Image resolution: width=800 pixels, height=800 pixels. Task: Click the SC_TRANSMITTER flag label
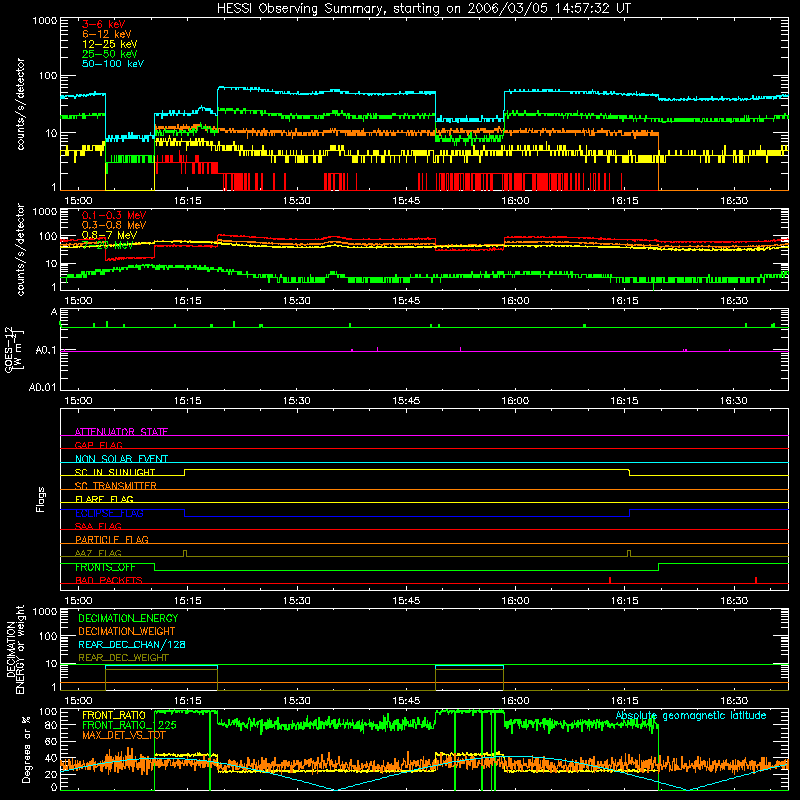click(x=116, y=486)
